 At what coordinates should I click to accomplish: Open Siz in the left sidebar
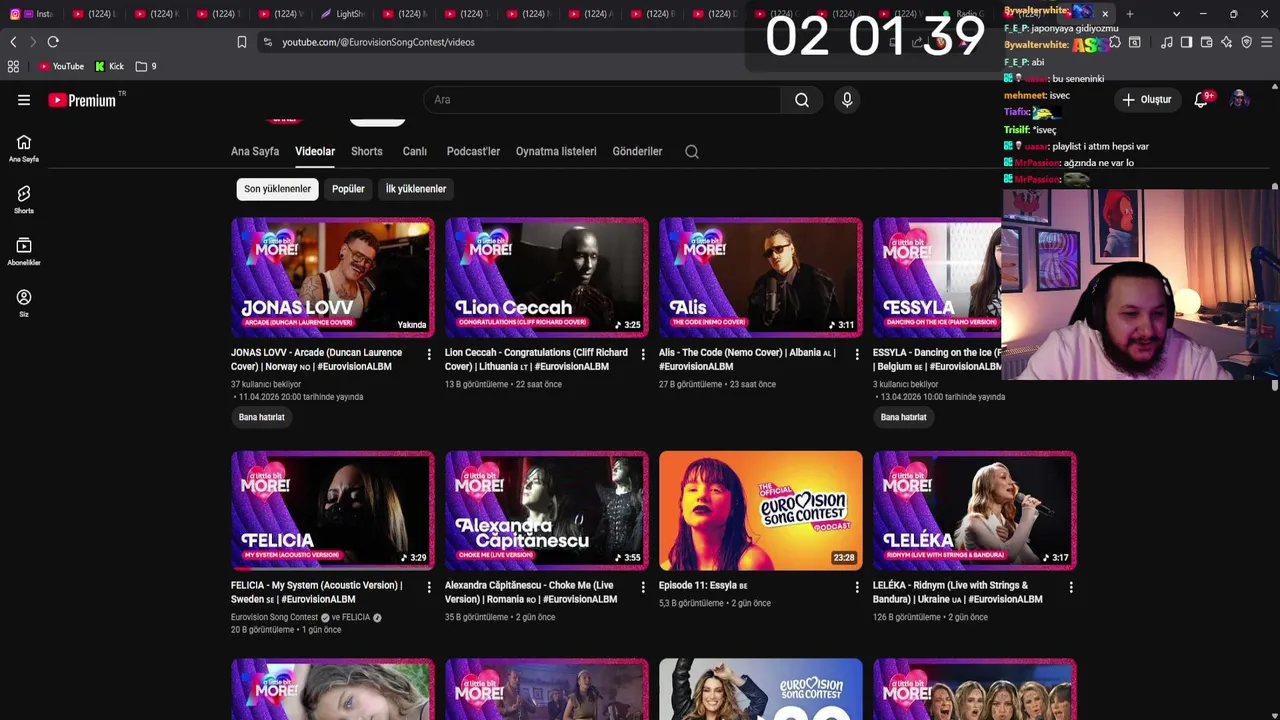click(x=24, y=303)
